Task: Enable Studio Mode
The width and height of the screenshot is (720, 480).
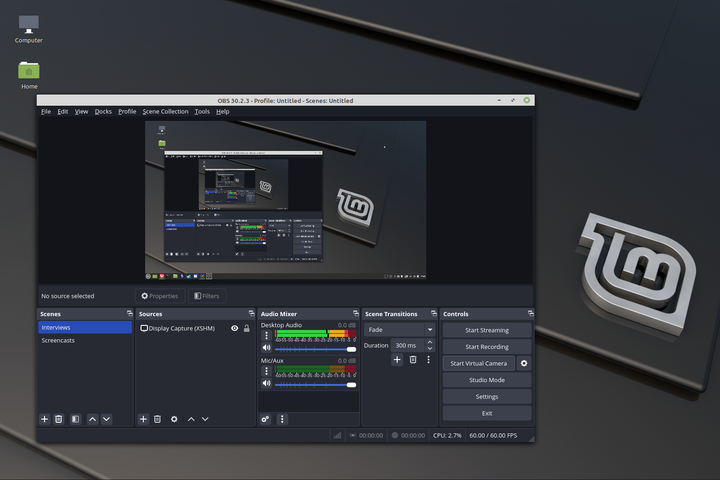Action: pyautogui.click(x=487, y=380)
